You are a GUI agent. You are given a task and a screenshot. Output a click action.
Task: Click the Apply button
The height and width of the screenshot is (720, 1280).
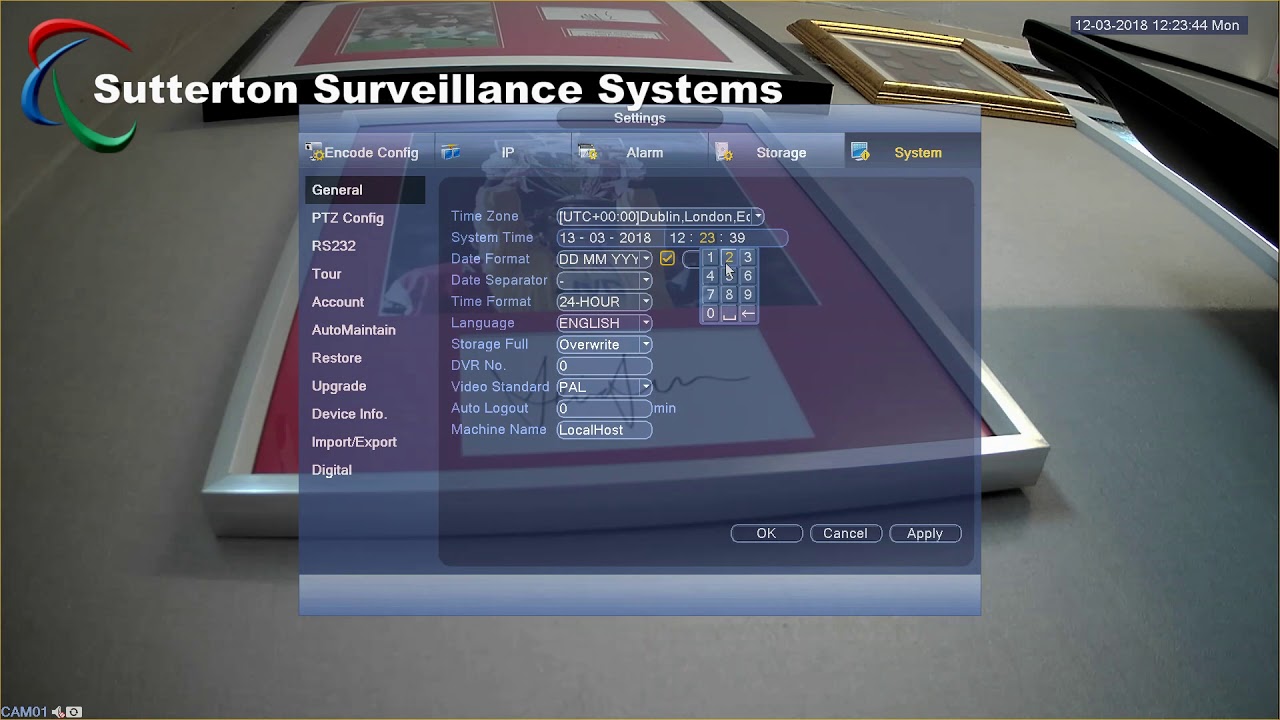click(x=925, y=534)
